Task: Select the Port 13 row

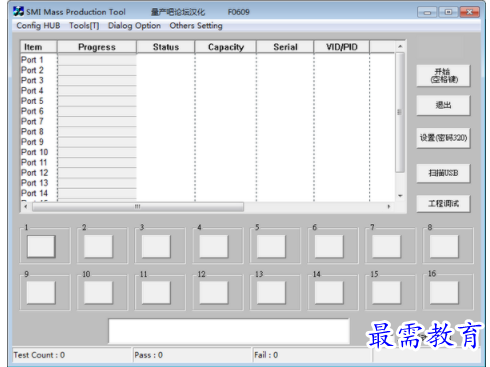Action: (208, 183)
